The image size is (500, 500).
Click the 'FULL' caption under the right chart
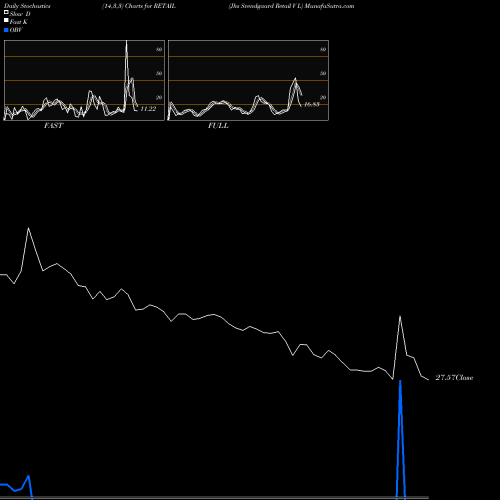218,126
